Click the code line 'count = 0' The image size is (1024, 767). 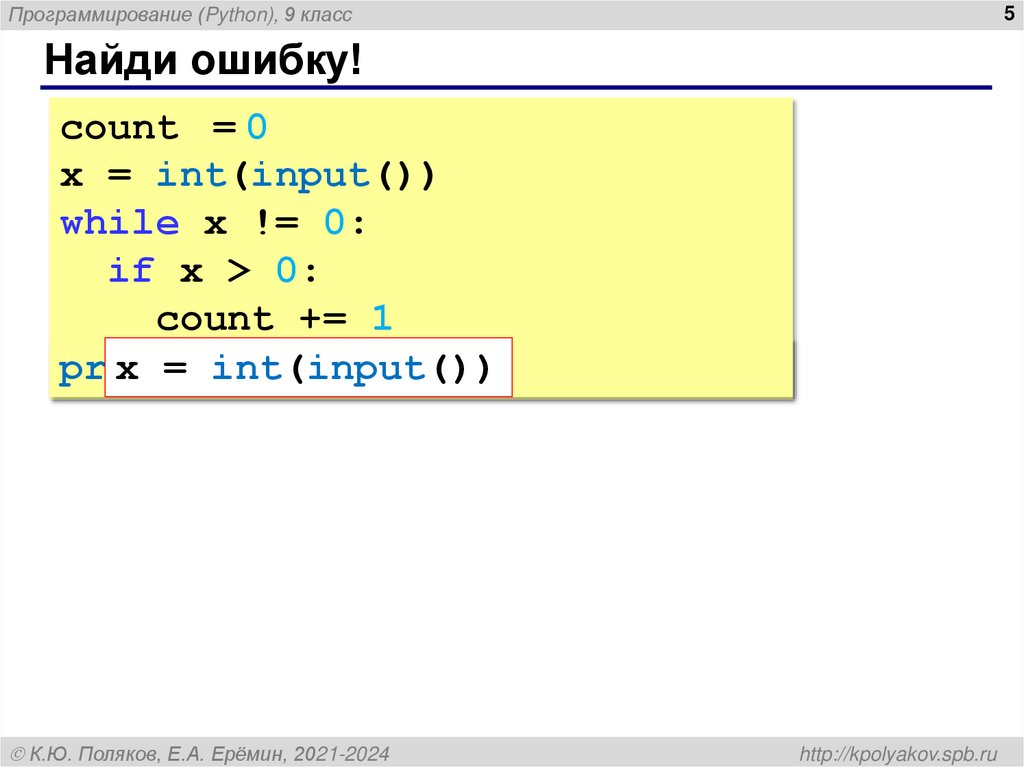[163, 127]
